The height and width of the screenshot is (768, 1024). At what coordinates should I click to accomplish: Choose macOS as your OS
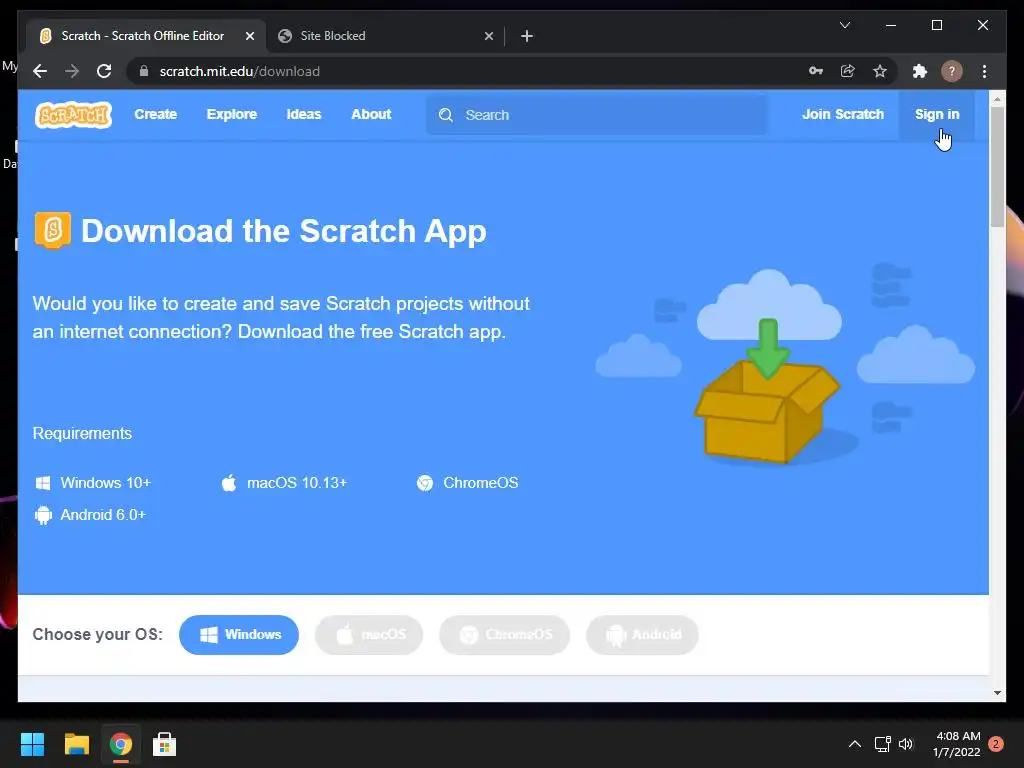(369, 635)
